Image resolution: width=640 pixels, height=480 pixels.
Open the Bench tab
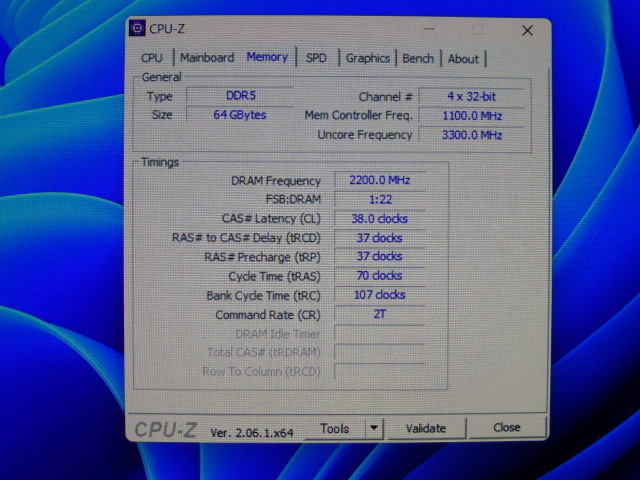(x=418, y=58)
